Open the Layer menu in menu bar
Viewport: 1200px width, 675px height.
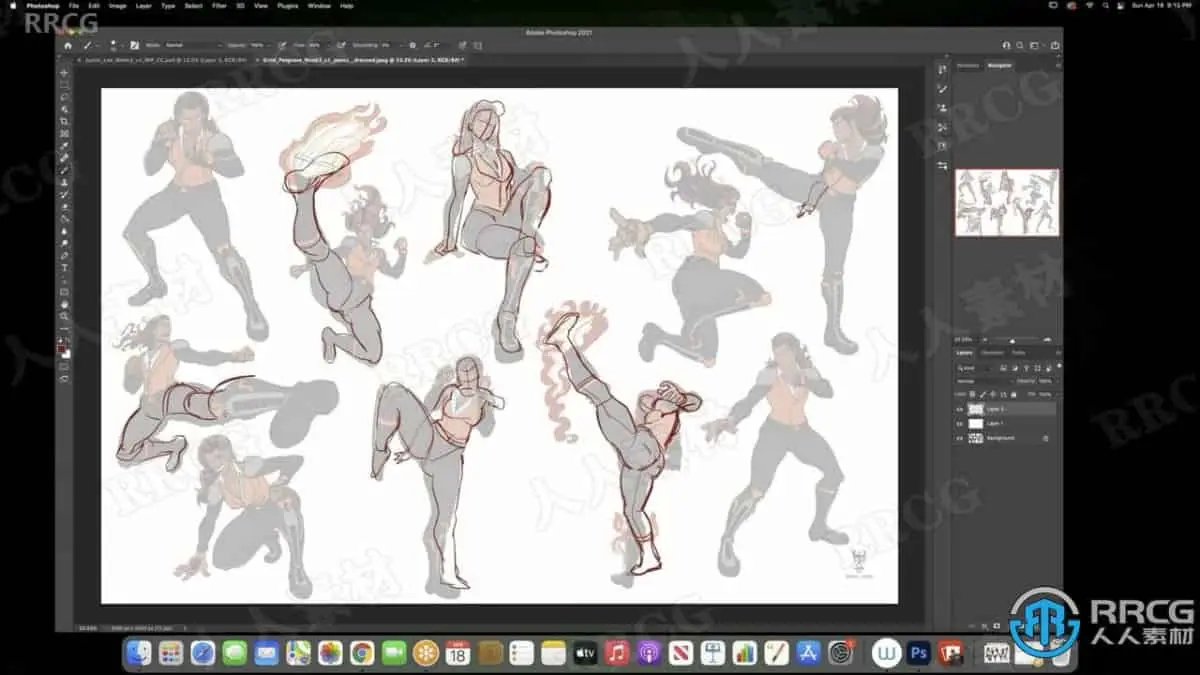(x=144, y=6)
